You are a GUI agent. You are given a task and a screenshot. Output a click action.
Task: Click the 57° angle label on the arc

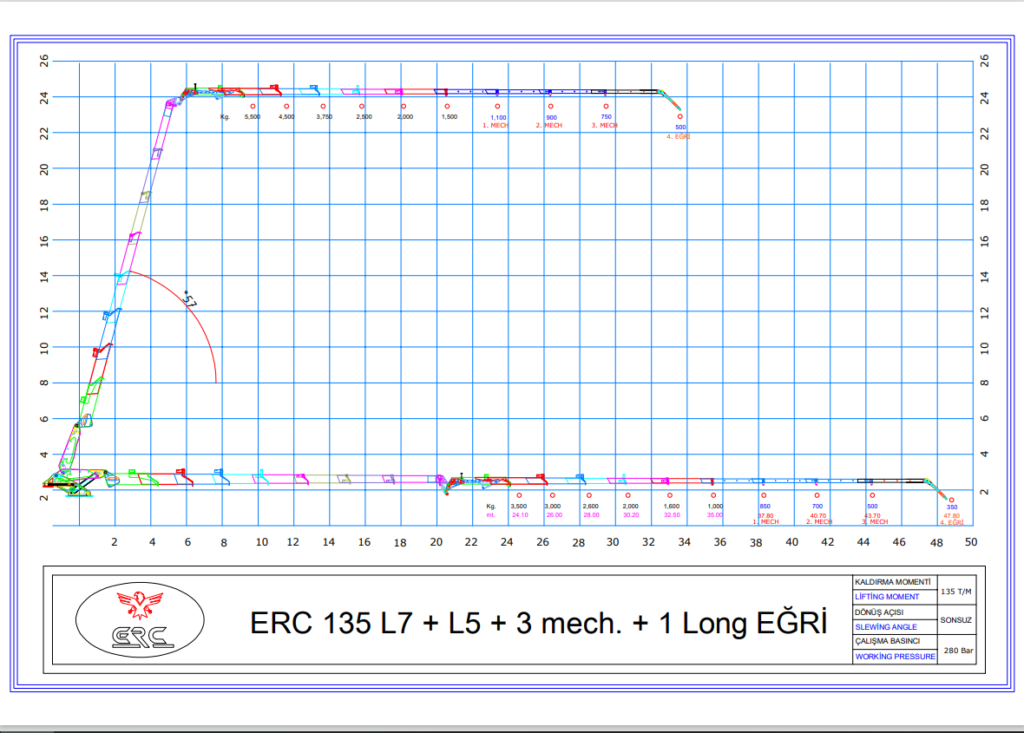pyautogui.click(x=189, y=300)
